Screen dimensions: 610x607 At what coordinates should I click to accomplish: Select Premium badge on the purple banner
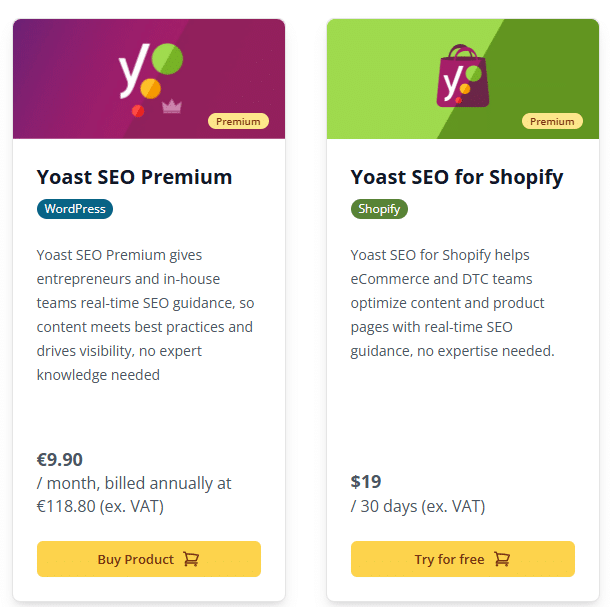coord(239,121)
